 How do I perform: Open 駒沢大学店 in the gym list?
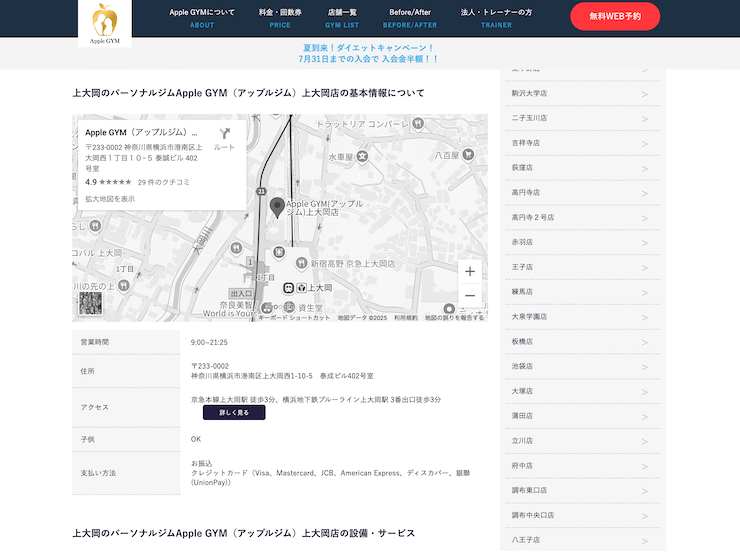tap(583, 93)
